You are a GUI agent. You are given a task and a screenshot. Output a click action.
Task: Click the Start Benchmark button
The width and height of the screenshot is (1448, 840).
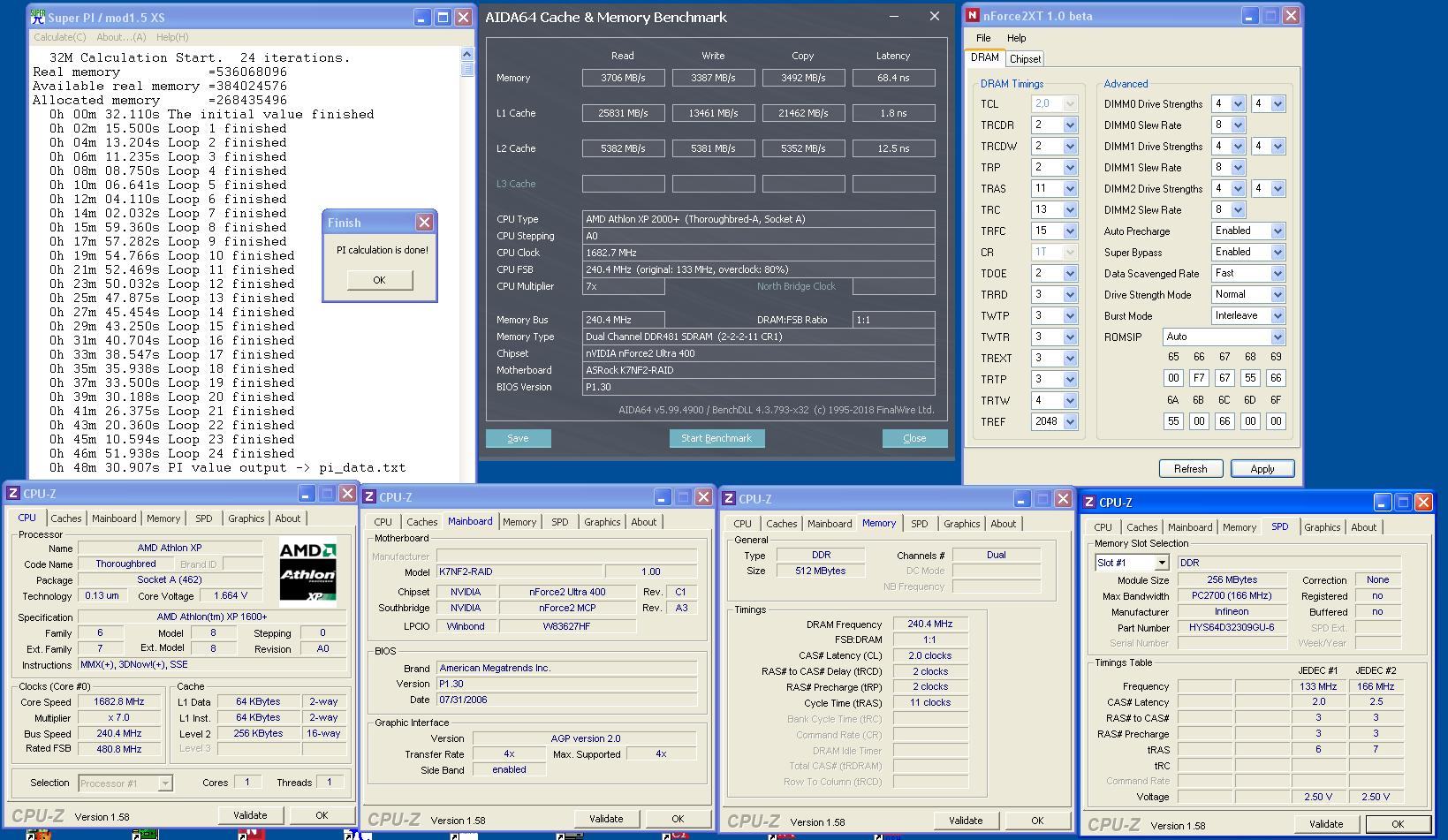pos(716,438)
